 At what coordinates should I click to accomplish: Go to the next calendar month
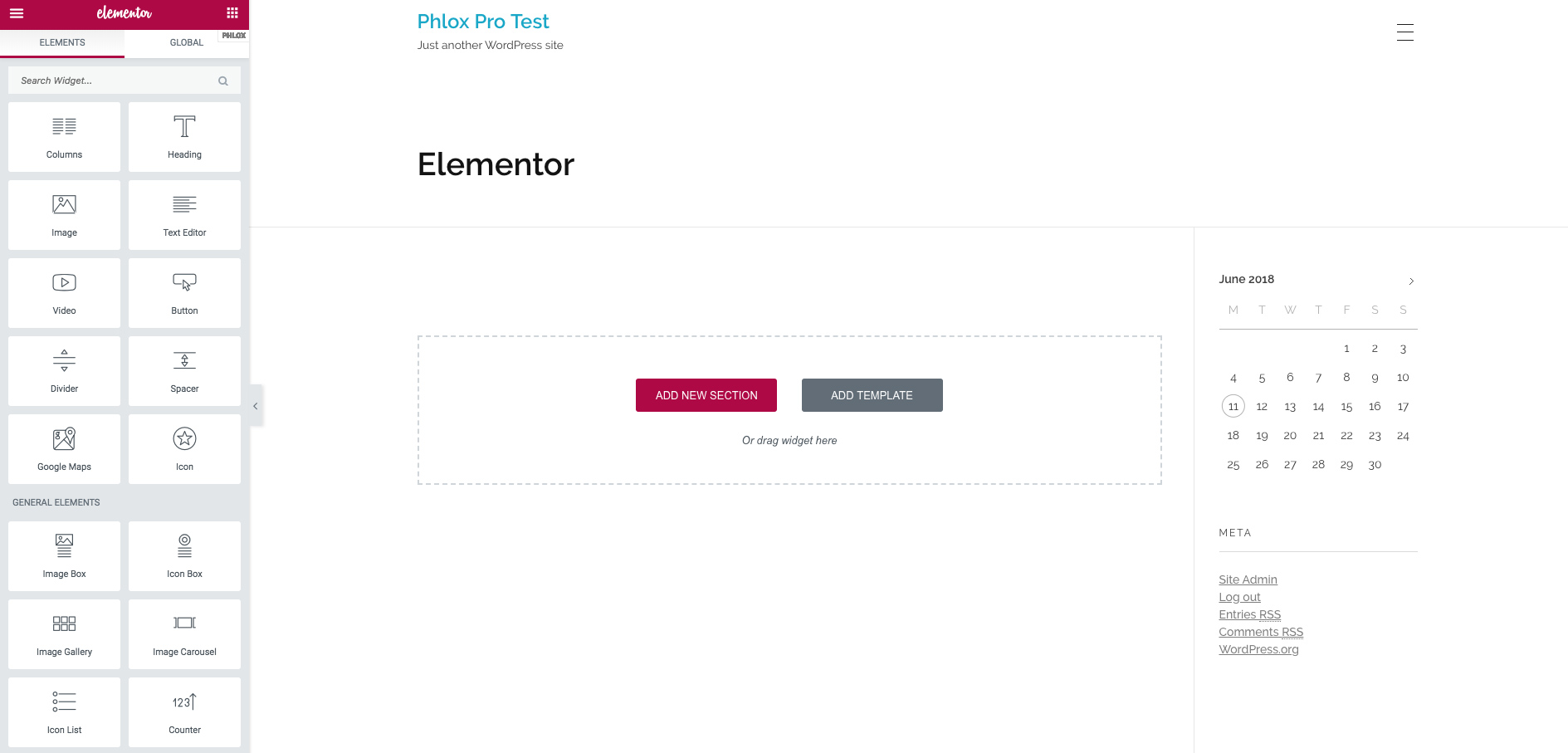pyautogui.click(x=1411, y=281)
